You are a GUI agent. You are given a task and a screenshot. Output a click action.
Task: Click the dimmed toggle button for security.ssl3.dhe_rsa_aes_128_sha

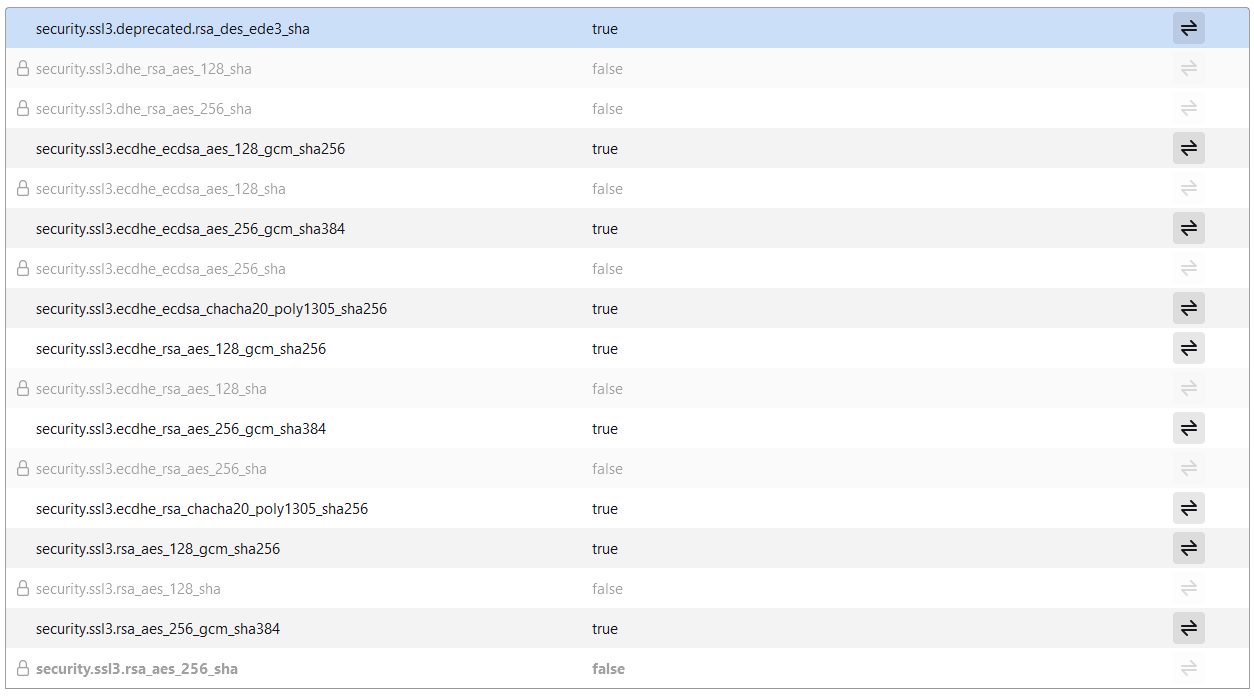1189,69
